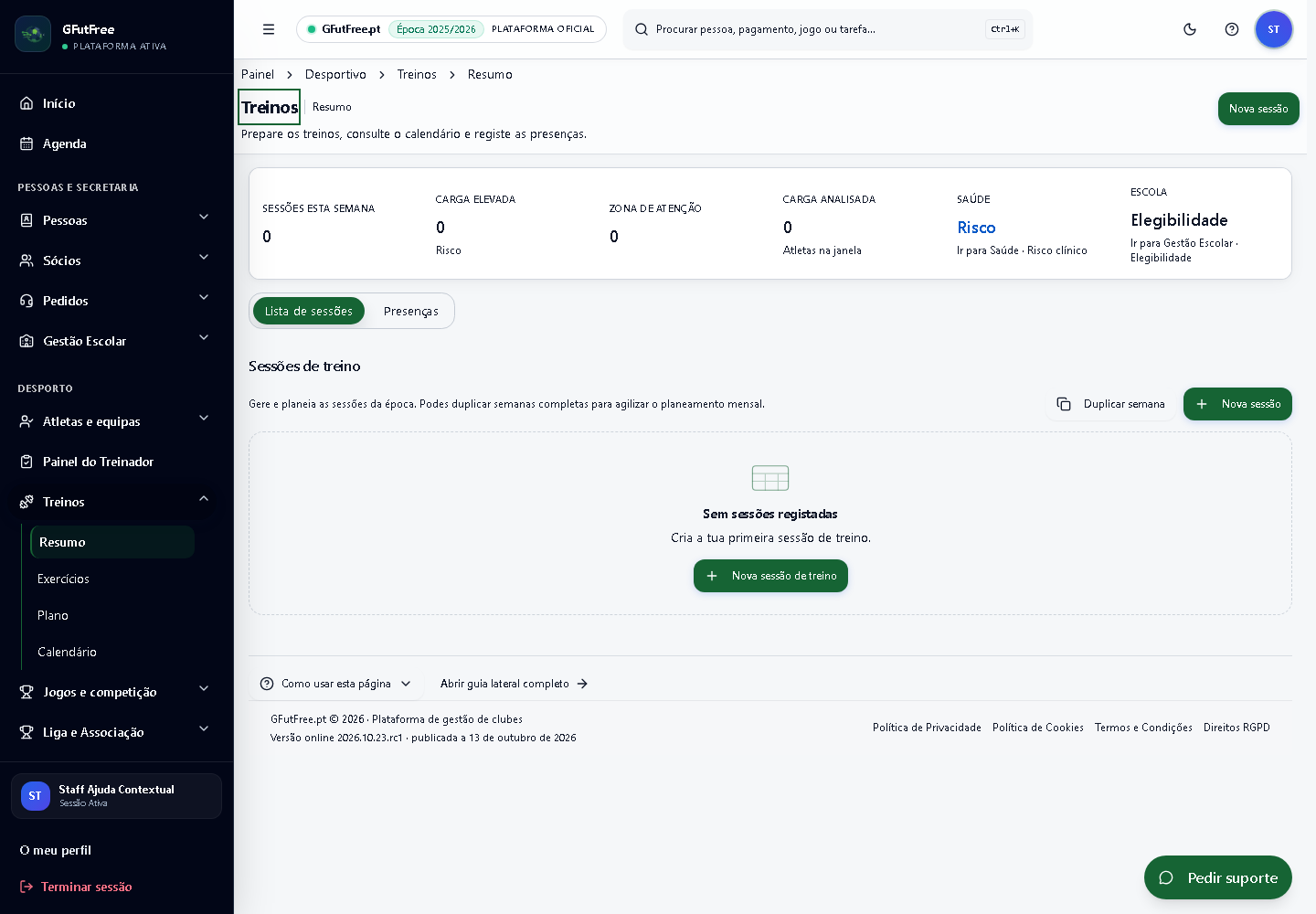Open the help question-mark icon in the header

coord(1232,29)
